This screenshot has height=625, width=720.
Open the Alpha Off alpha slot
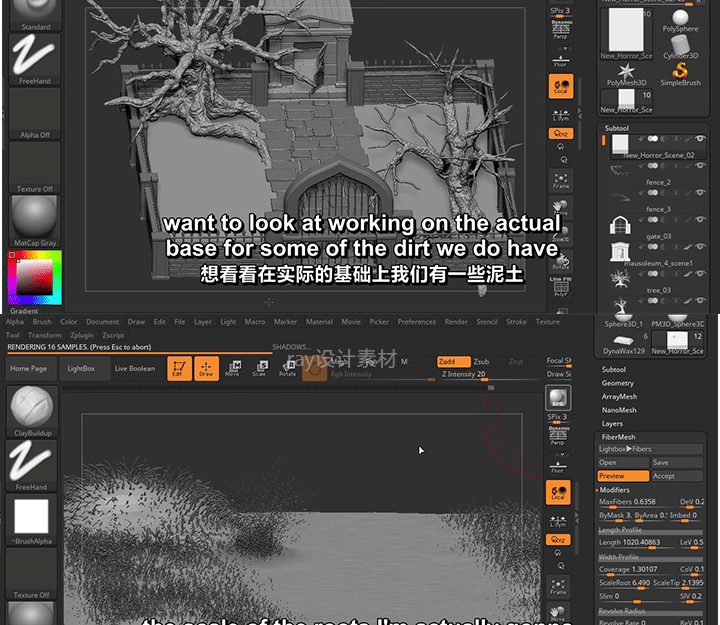(35, 113)
